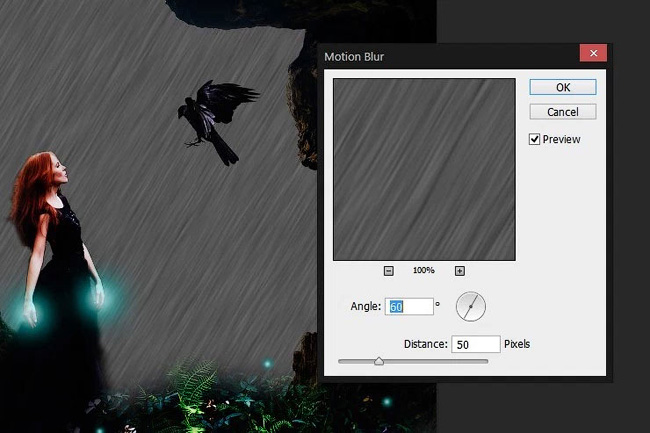Confirm Motion Blur with OK button

tap(563, 87)
